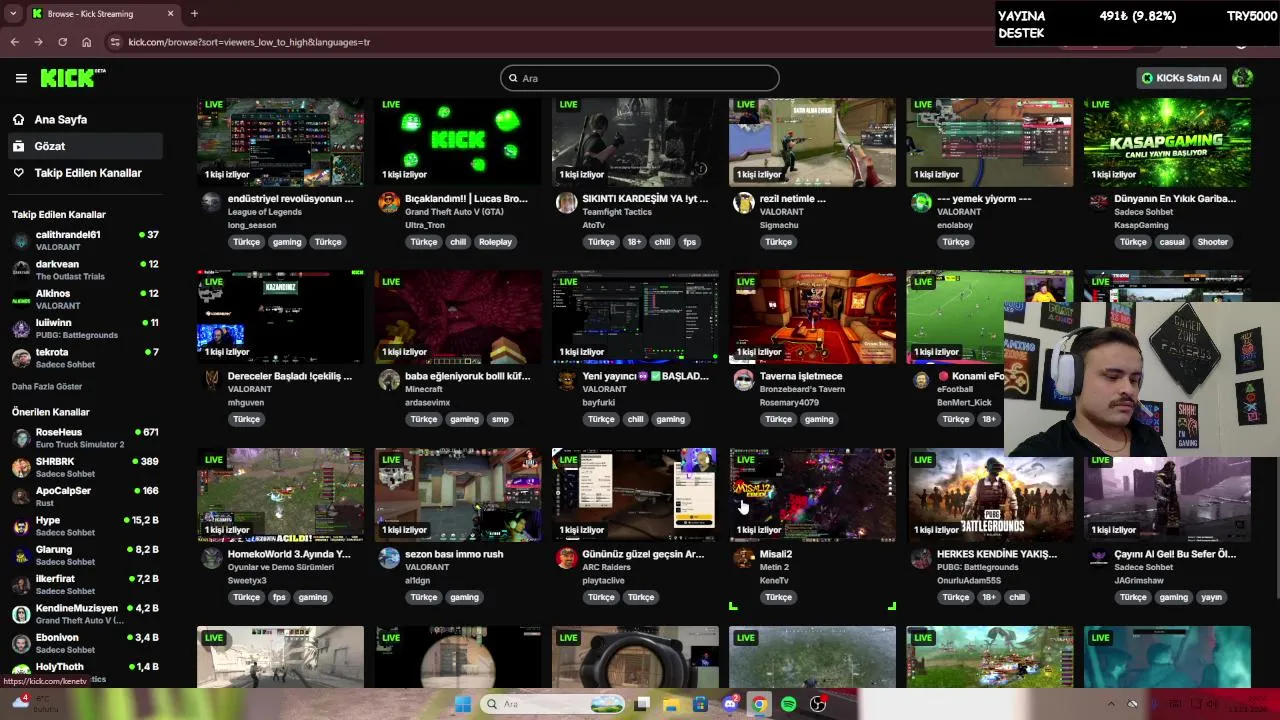1280x720 pixels.
Task: Open ilkerfirat recommended channel
Action: [x=84, y=584]
